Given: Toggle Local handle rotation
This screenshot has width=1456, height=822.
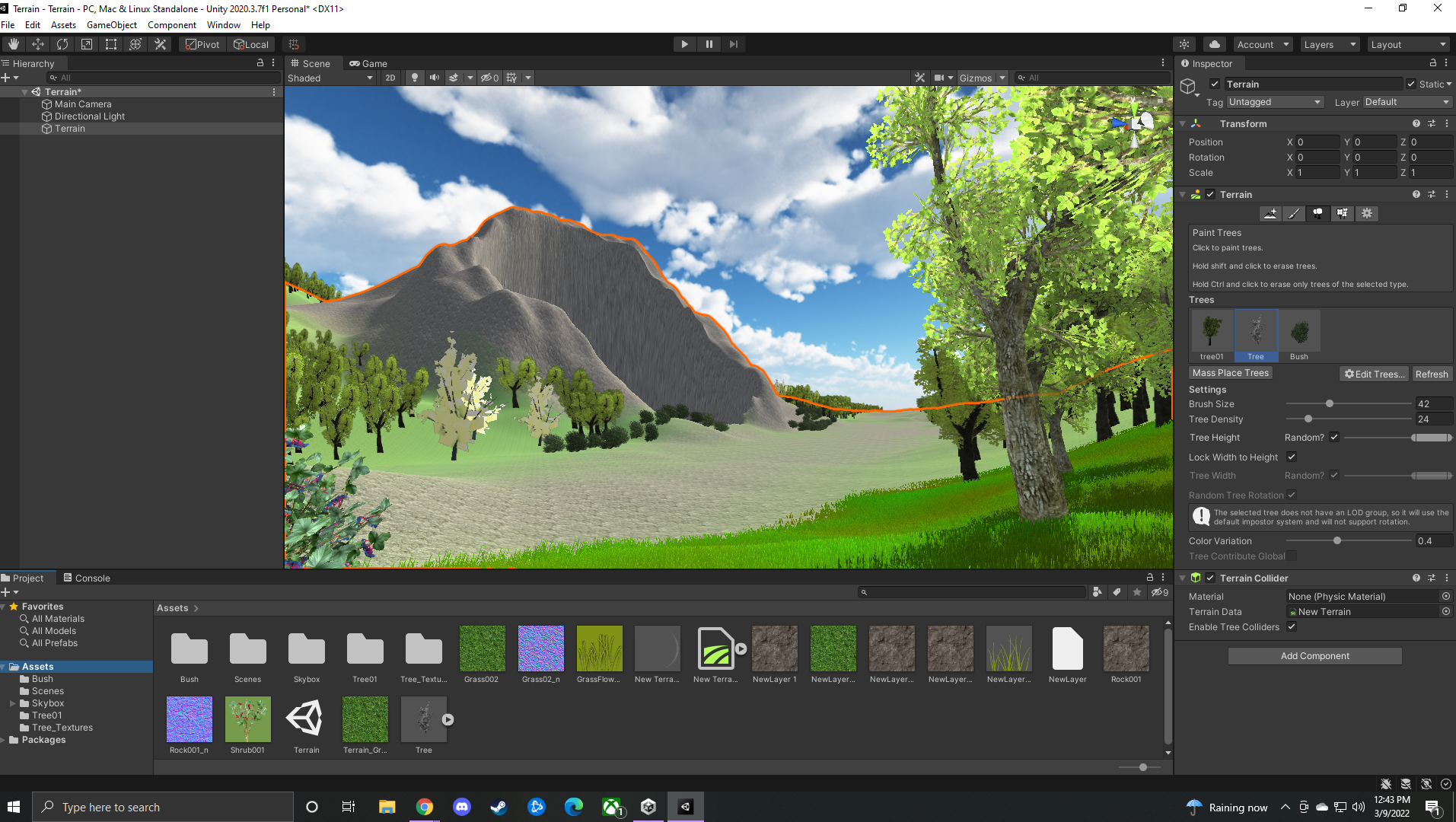Looking at the screenshot, I should [251, 44].
